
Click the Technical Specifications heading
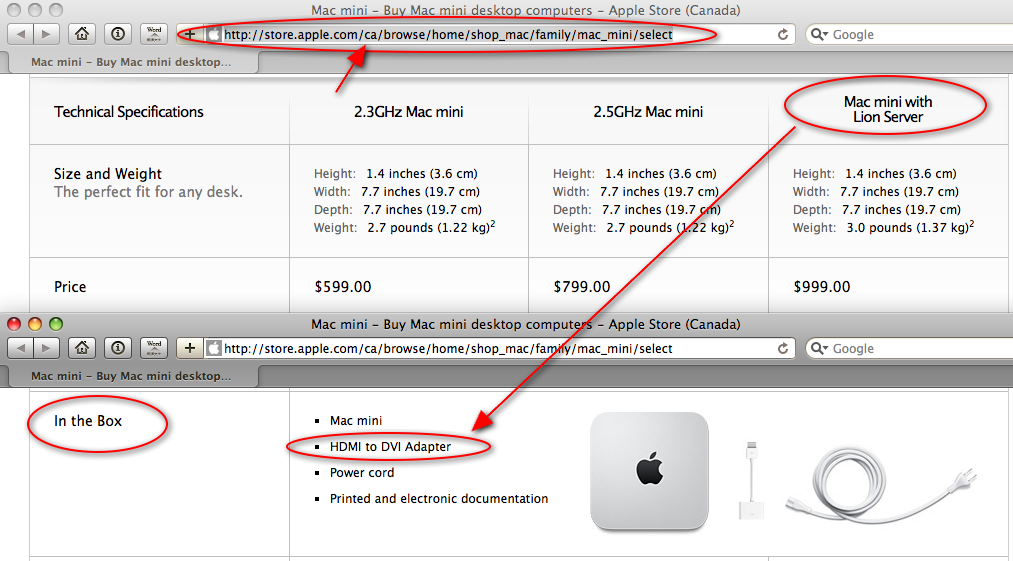tap(129, 112)
